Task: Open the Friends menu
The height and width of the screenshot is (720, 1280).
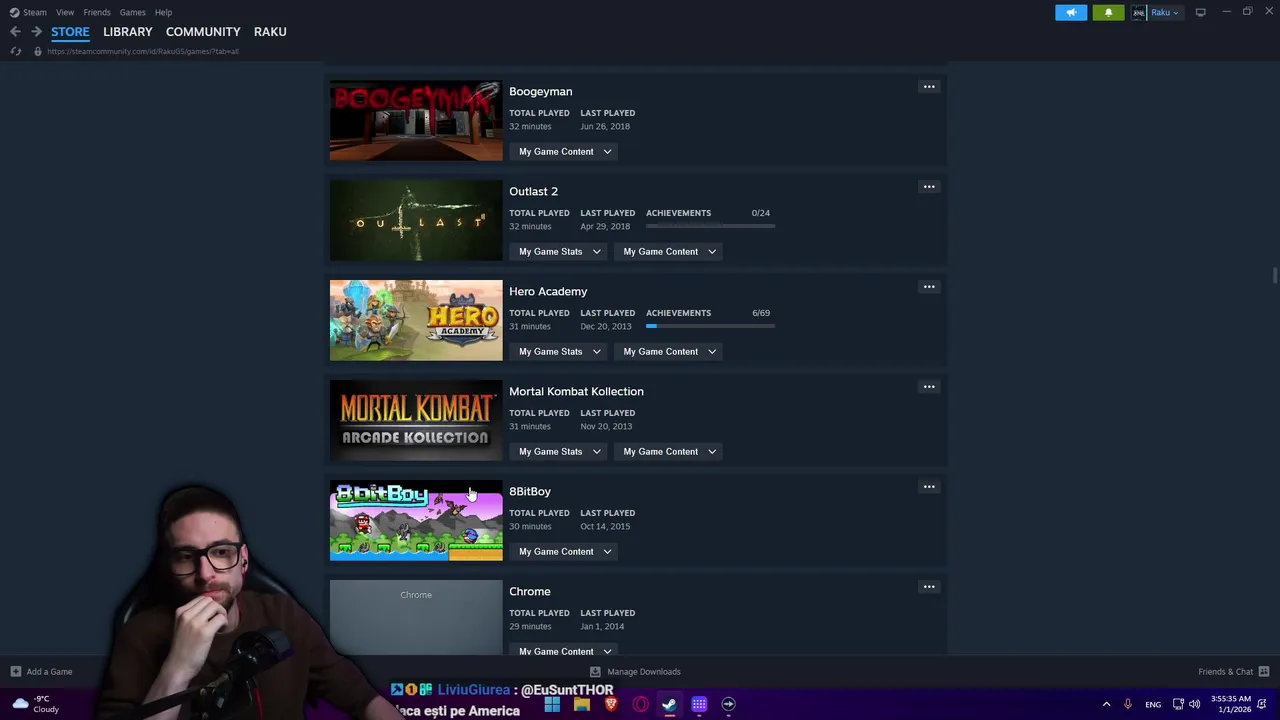Action: coord(97,12)
